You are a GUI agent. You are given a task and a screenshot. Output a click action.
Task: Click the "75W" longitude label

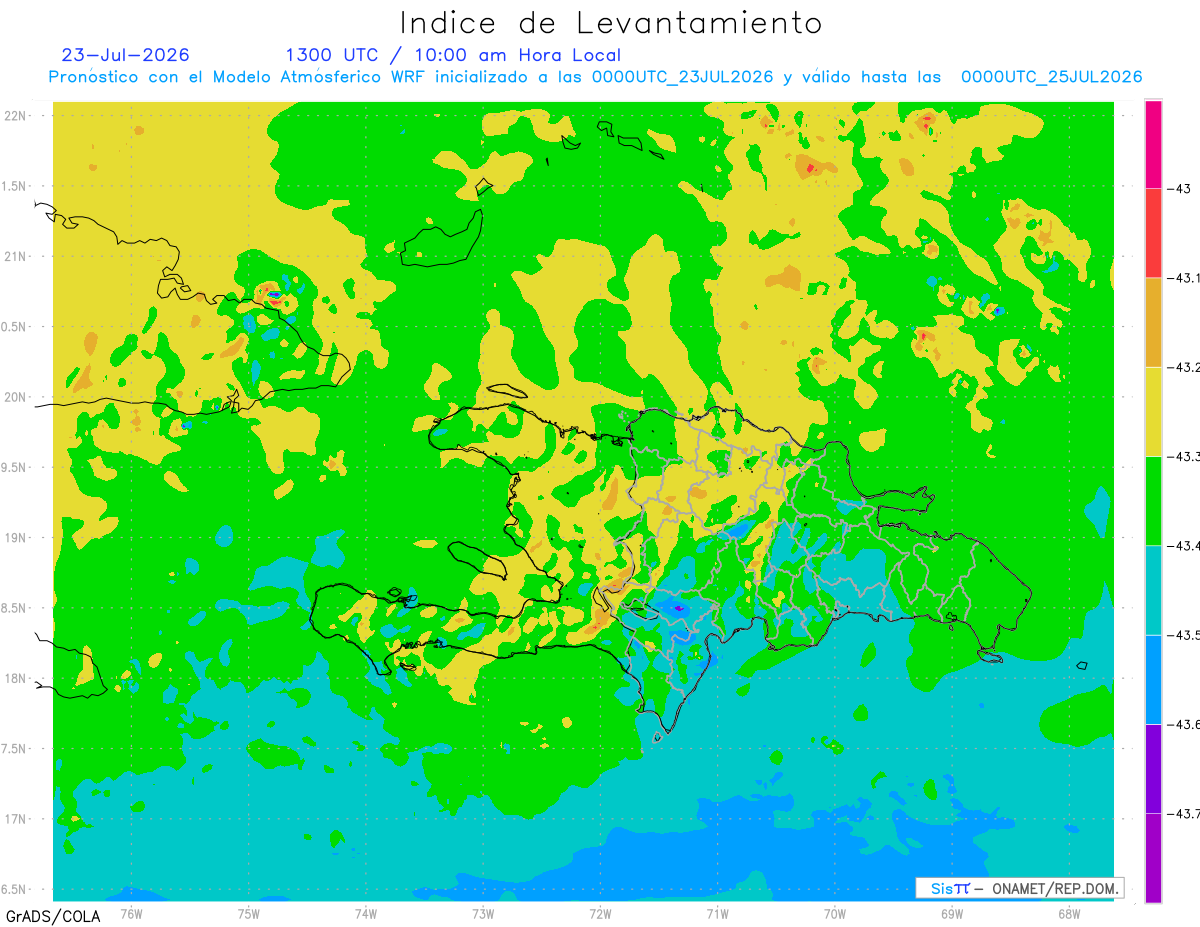(248, 913)
